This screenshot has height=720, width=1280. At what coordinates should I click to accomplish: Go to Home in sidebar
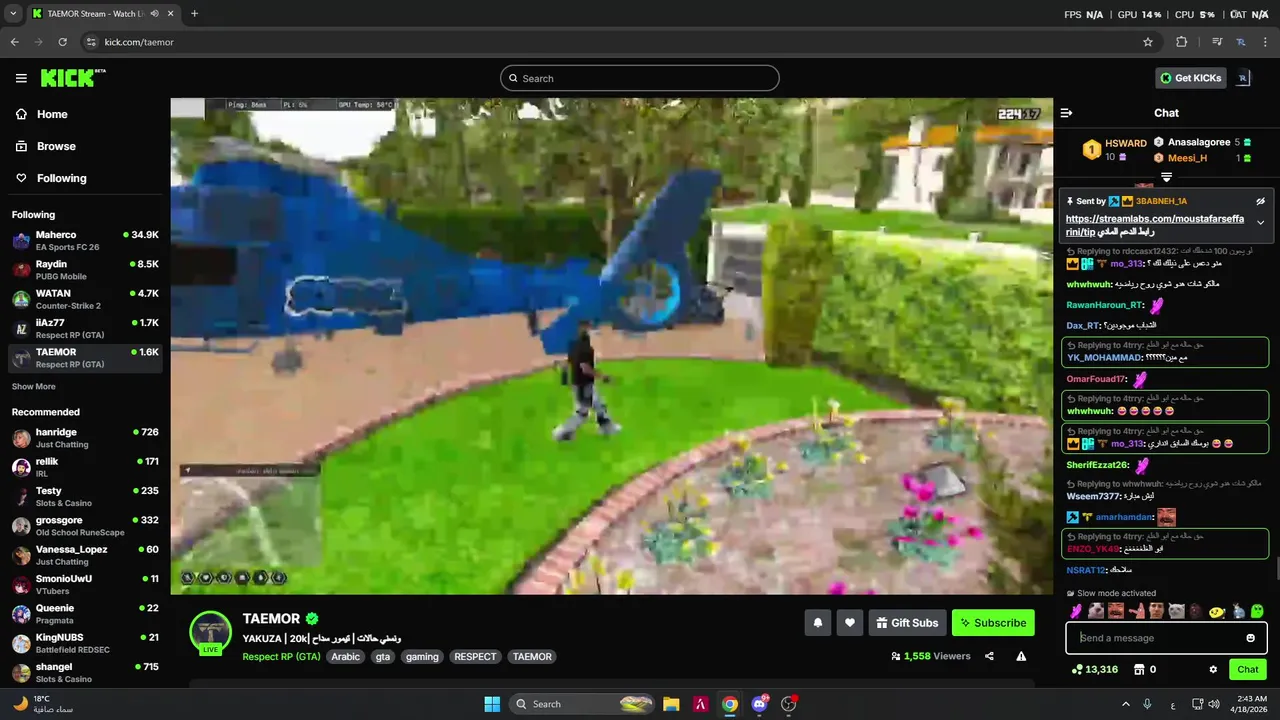(42, 114)
